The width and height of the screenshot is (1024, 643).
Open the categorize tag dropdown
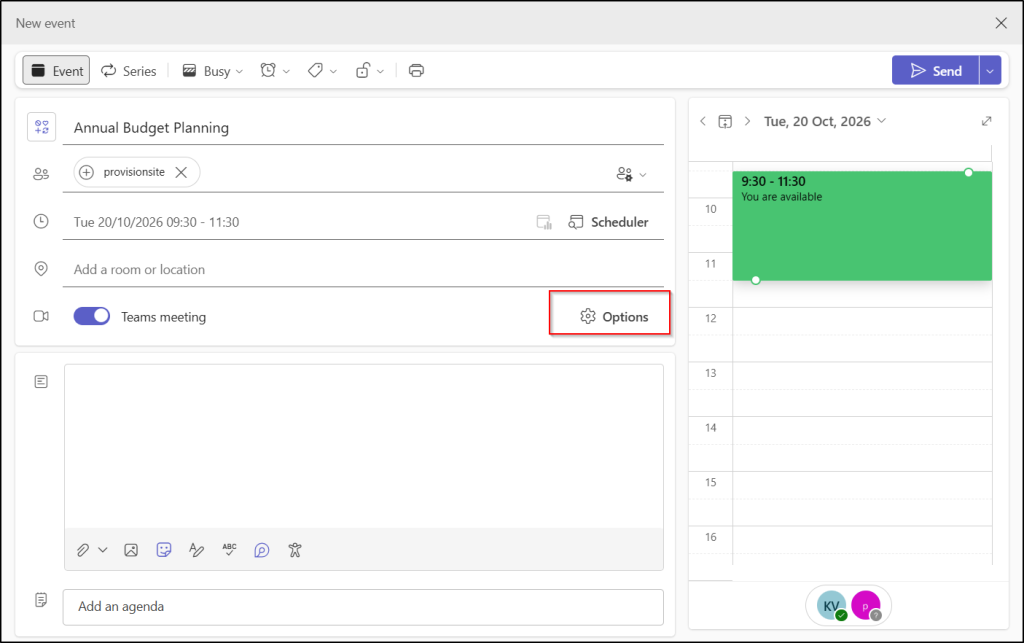coord(323,71)
